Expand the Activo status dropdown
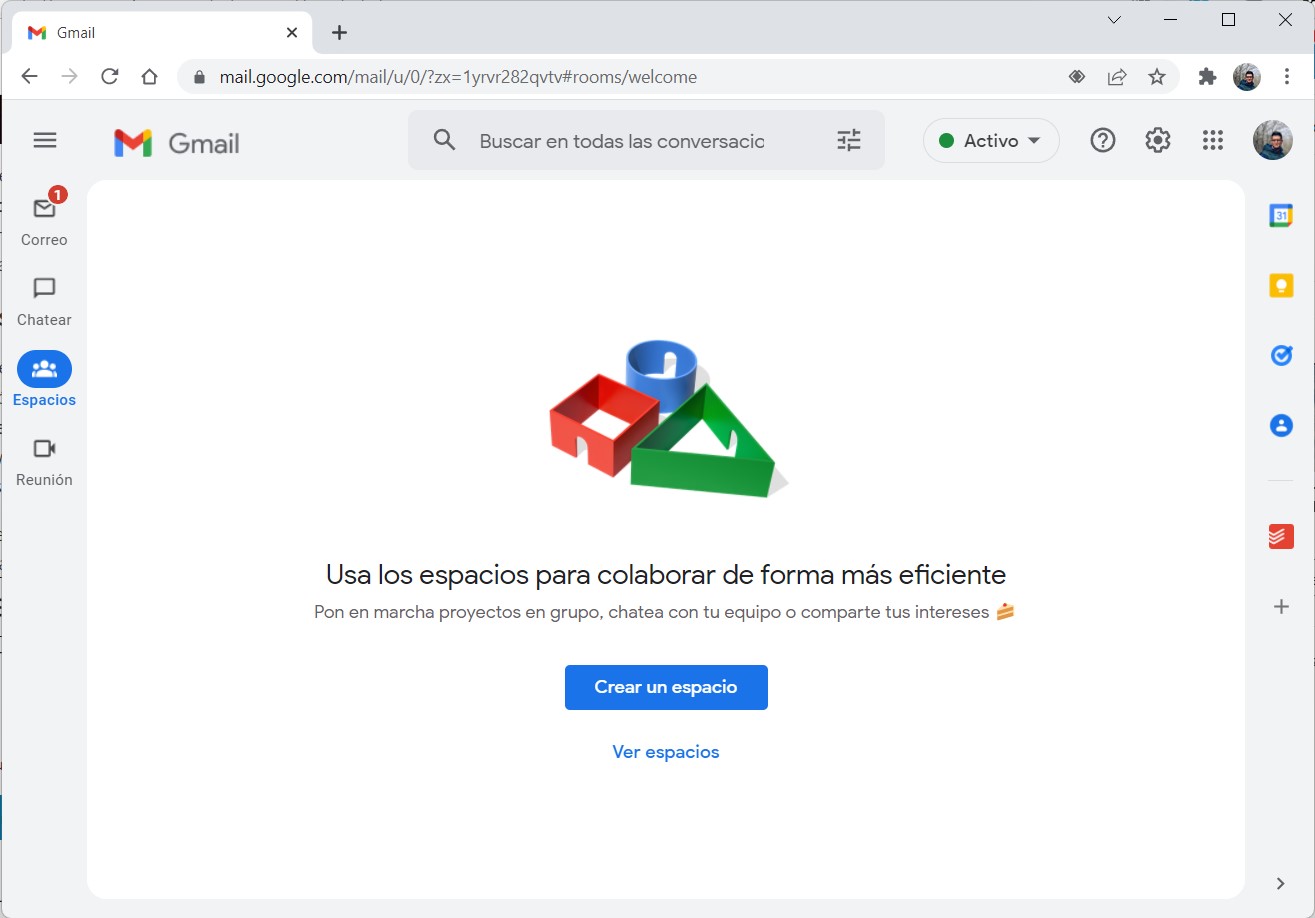This screenshot has height=918, width=1315. coord(990,141)
